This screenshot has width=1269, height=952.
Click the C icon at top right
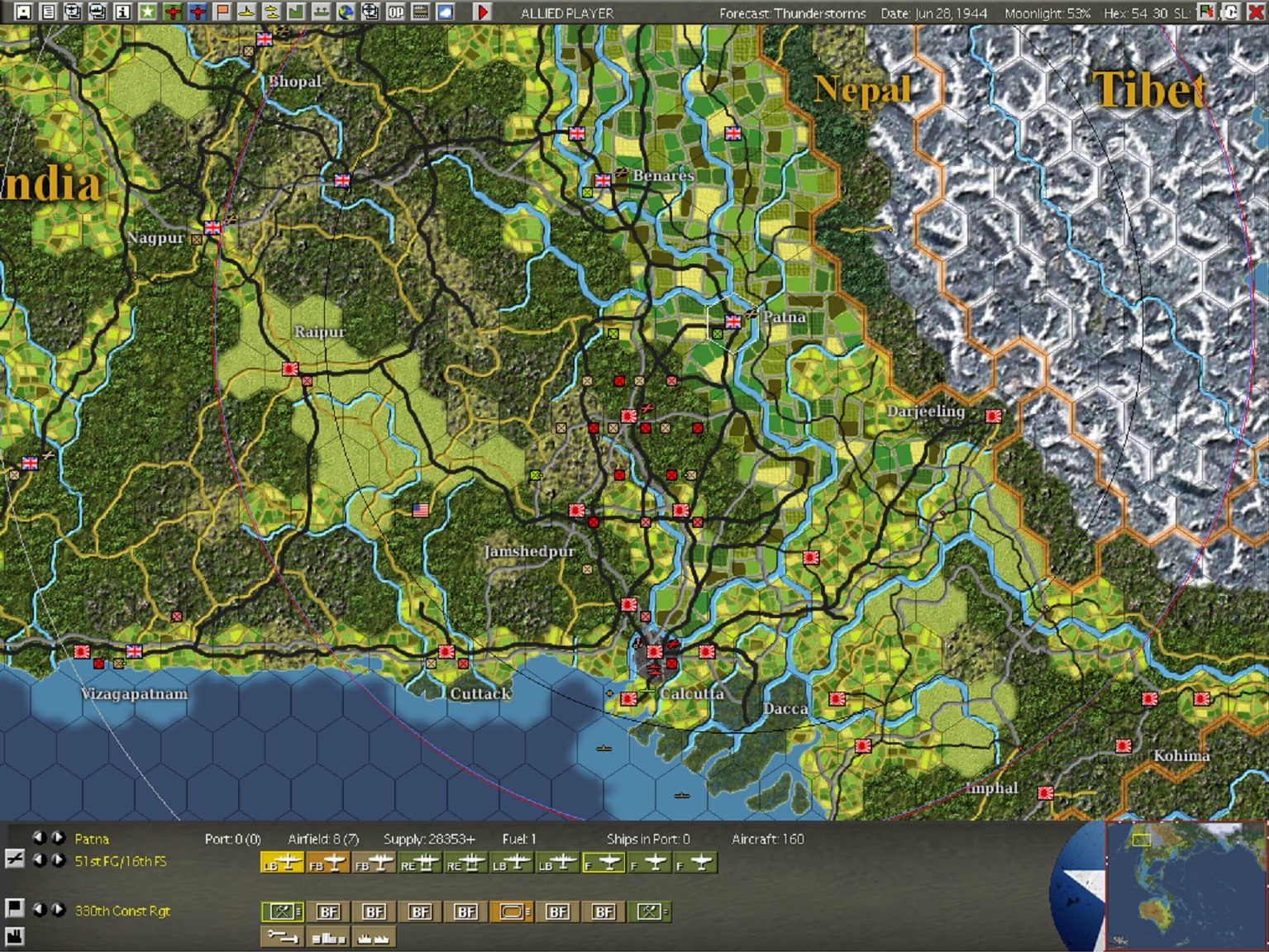[1231, 12]
